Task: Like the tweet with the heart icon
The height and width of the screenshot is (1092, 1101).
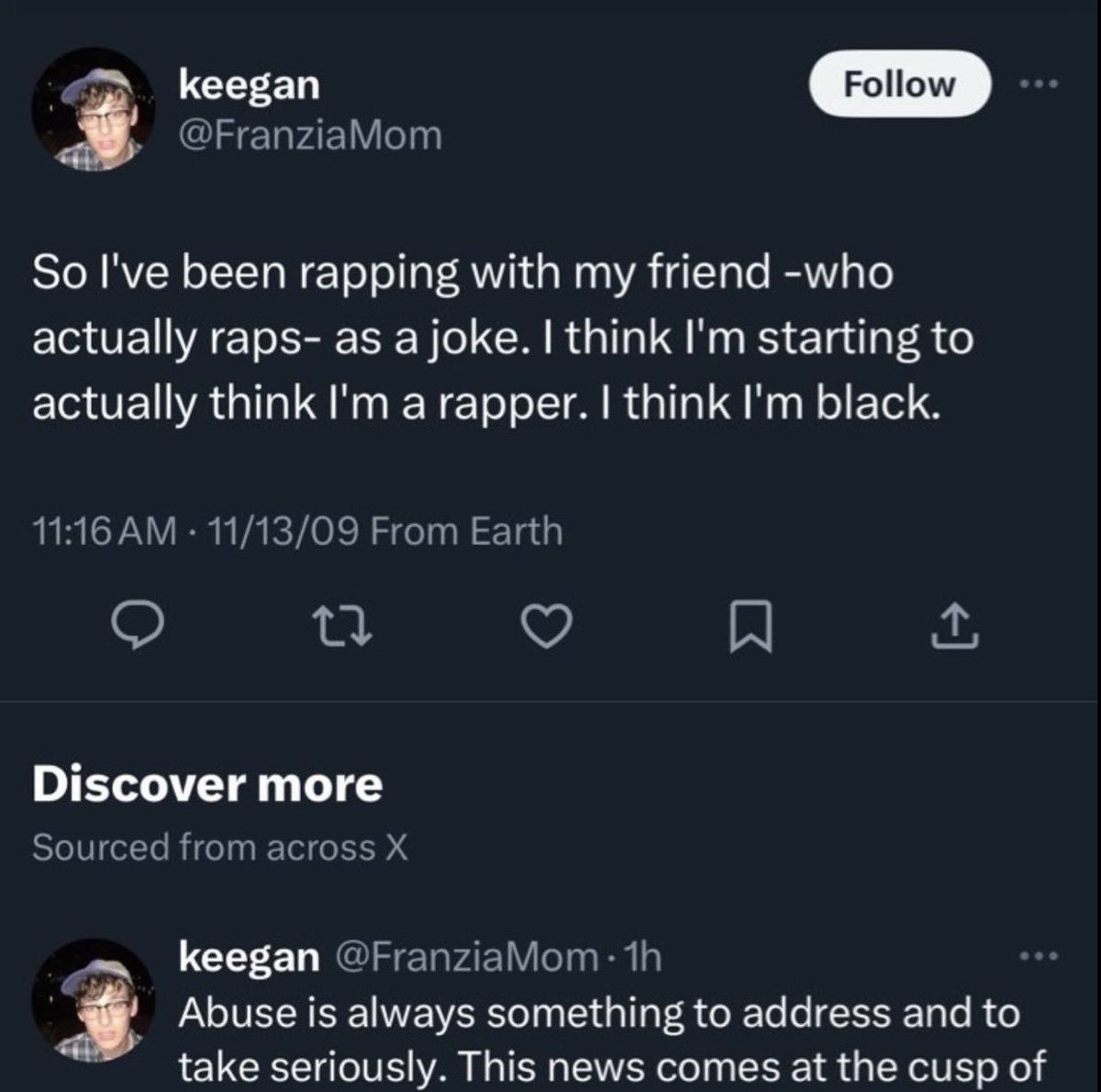Action: 548,629
